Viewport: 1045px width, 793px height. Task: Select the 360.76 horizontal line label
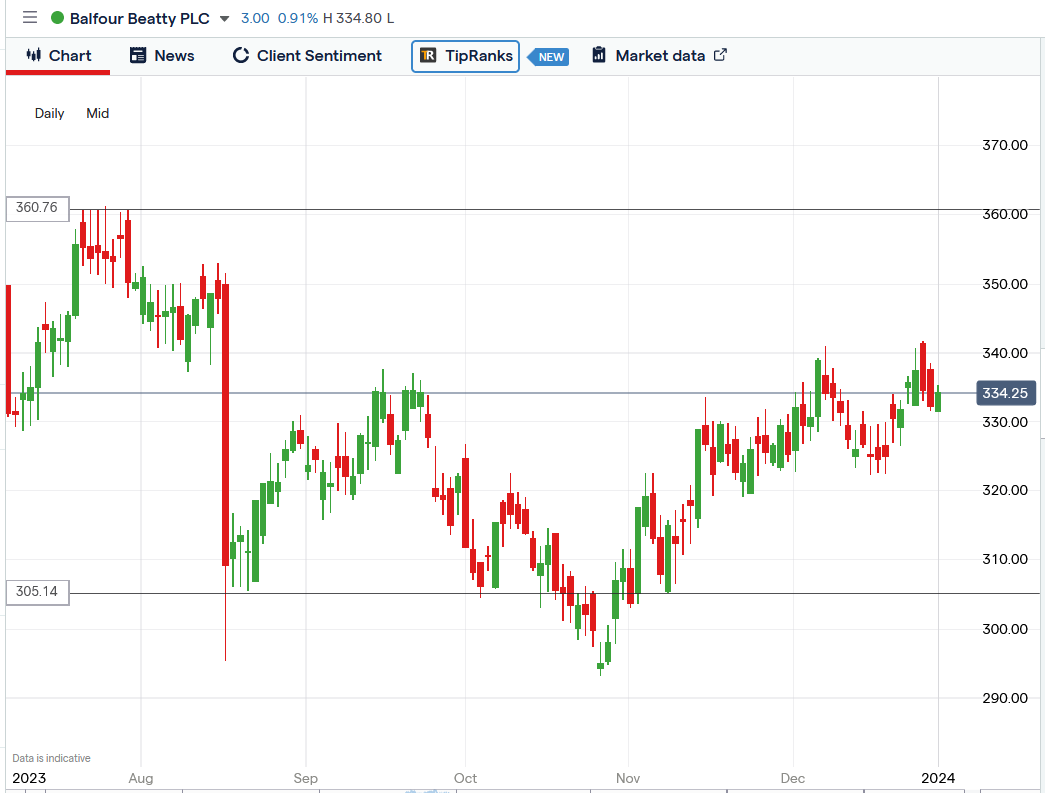[x=37, y=208]
